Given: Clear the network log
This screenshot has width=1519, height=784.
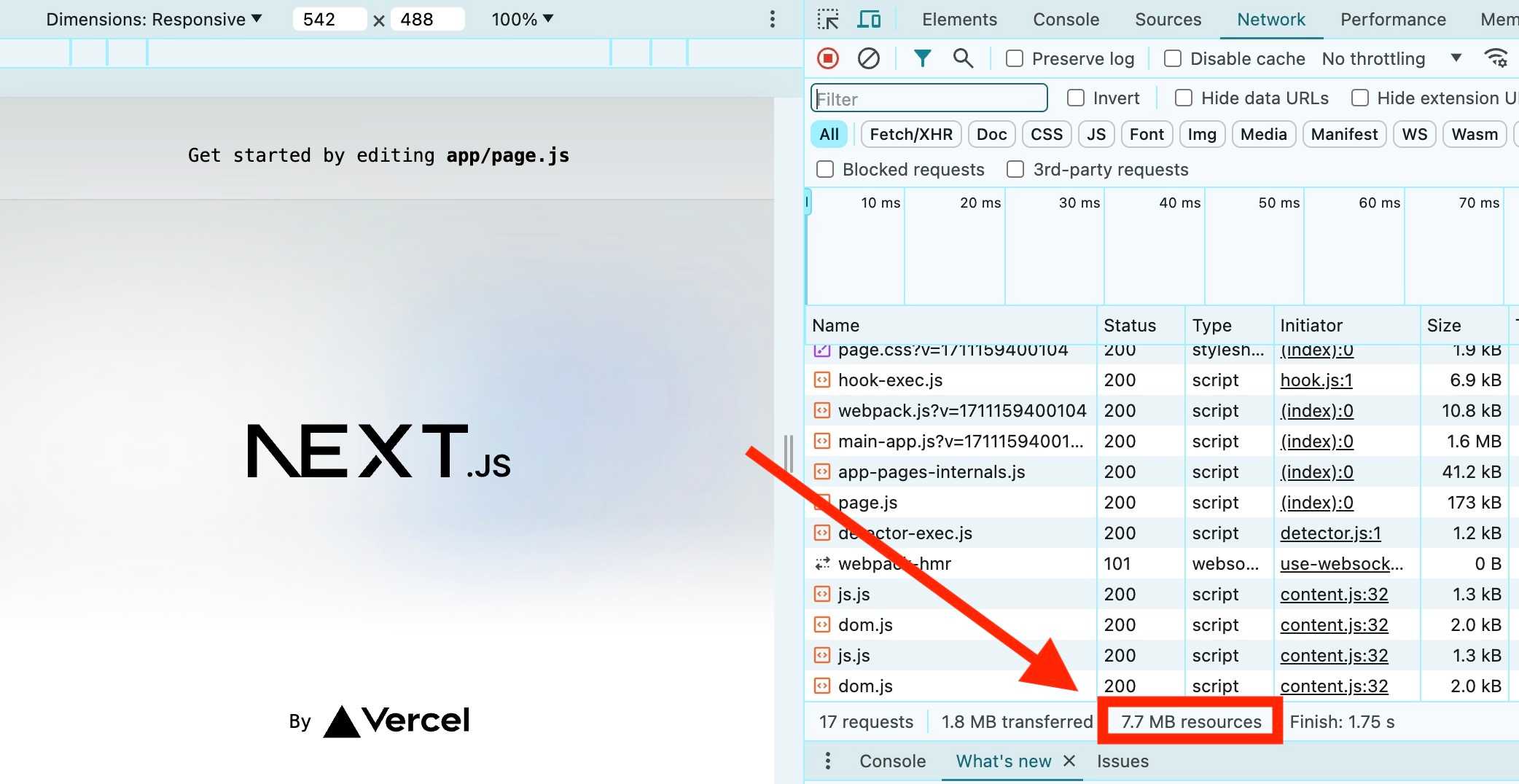Looking at the screenshot, I should coord(868,58).
